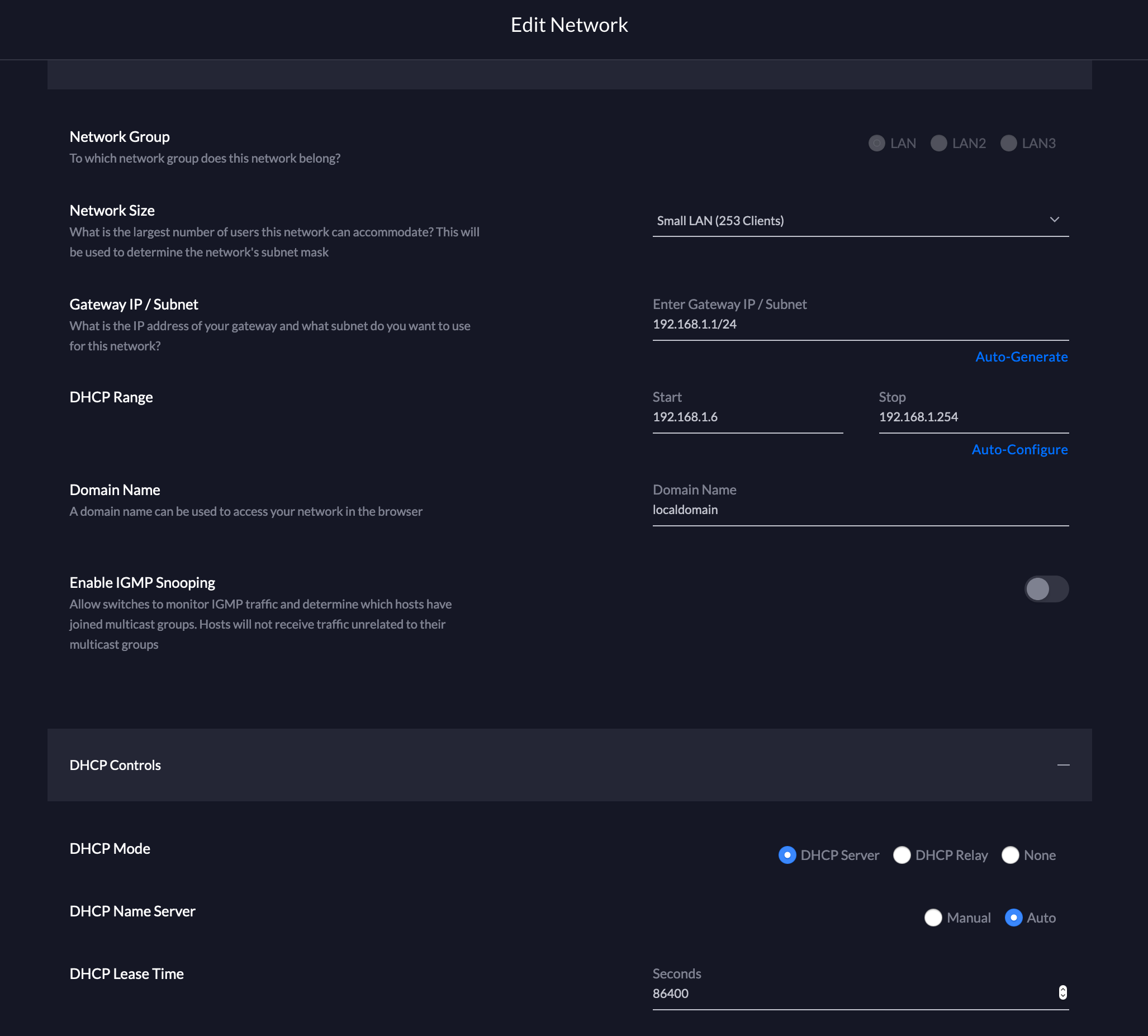Image resolution: width=1148 pixels, height=1036 pixels.
Task: Click the Auto-Generate link
Action: [1021, 357]
